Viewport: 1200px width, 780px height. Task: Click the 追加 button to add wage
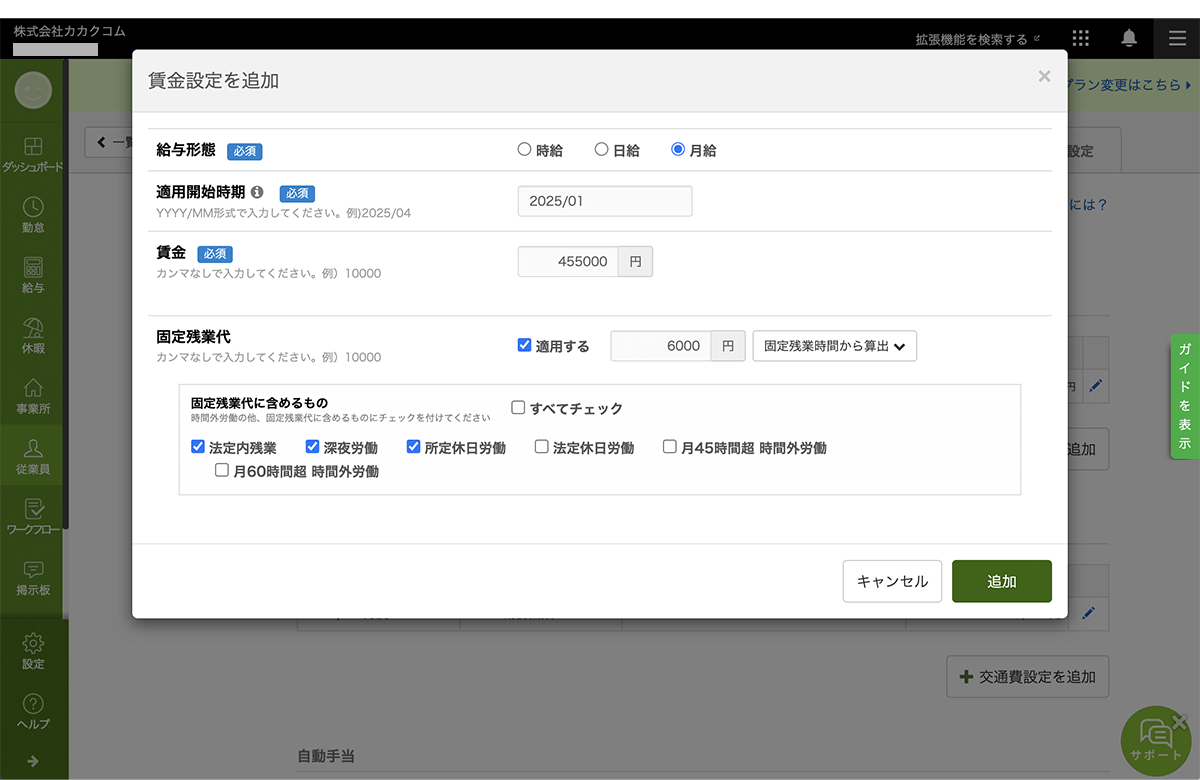(x=1001, y=581)
